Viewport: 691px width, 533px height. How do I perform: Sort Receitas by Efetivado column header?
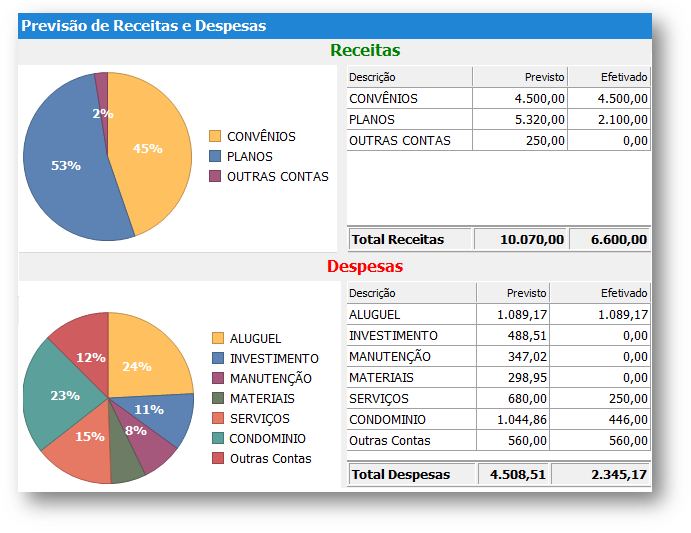(610, 77)
